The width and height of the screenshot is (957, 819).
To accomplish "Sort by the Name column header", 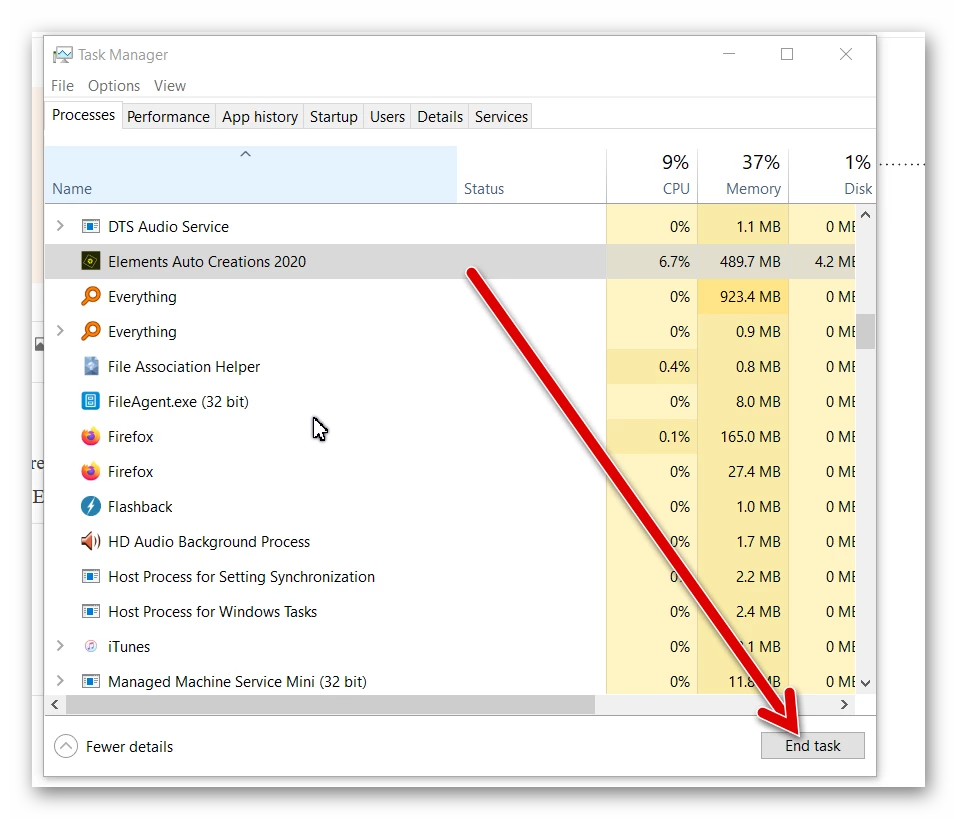I will pos(251,175).
